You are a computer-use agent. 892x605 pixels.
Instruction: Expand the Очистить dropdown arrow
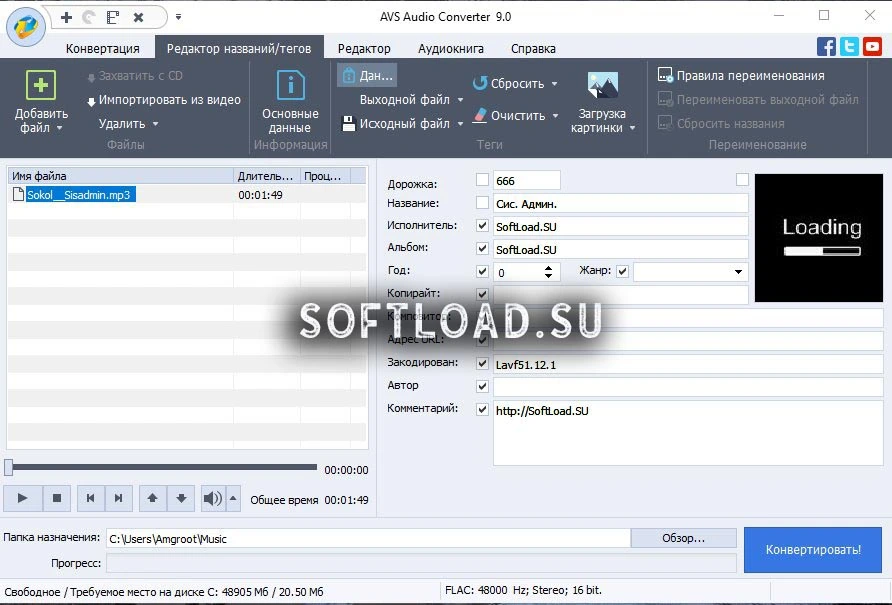[x=555, y=116]
